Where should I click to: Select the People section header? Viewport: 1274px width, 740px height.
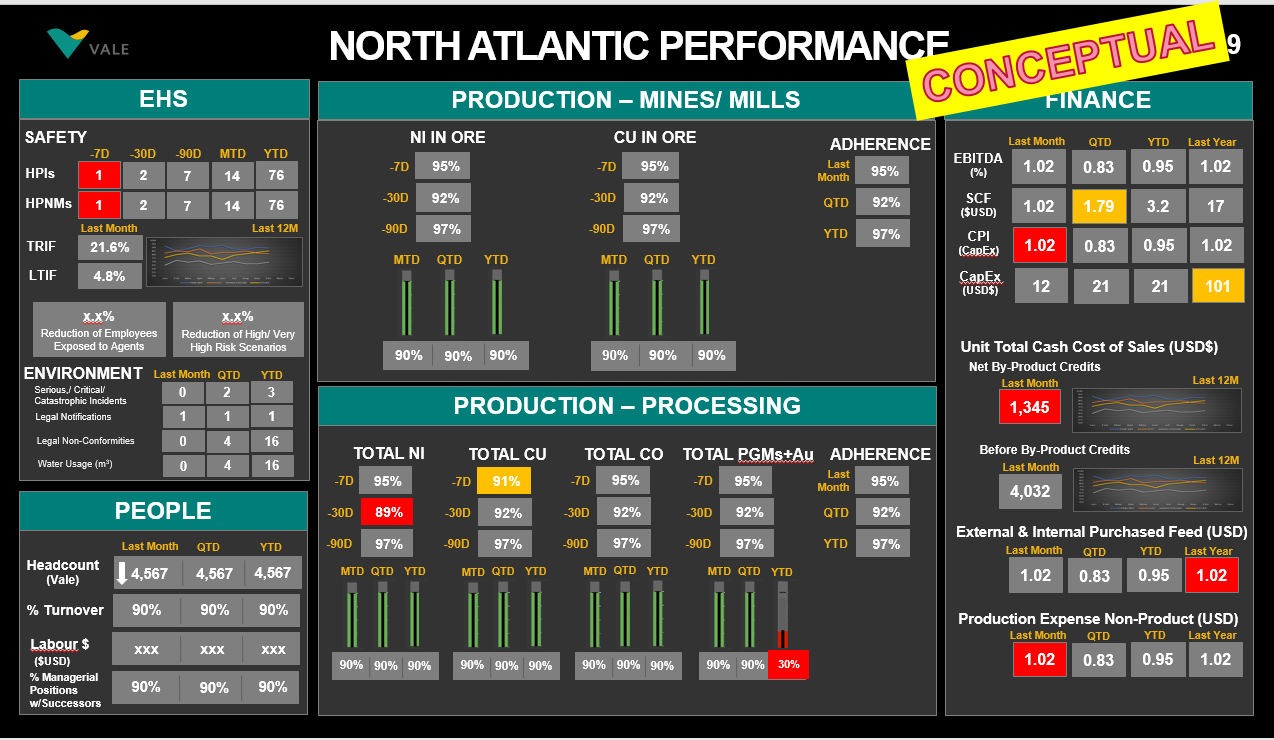163,511
